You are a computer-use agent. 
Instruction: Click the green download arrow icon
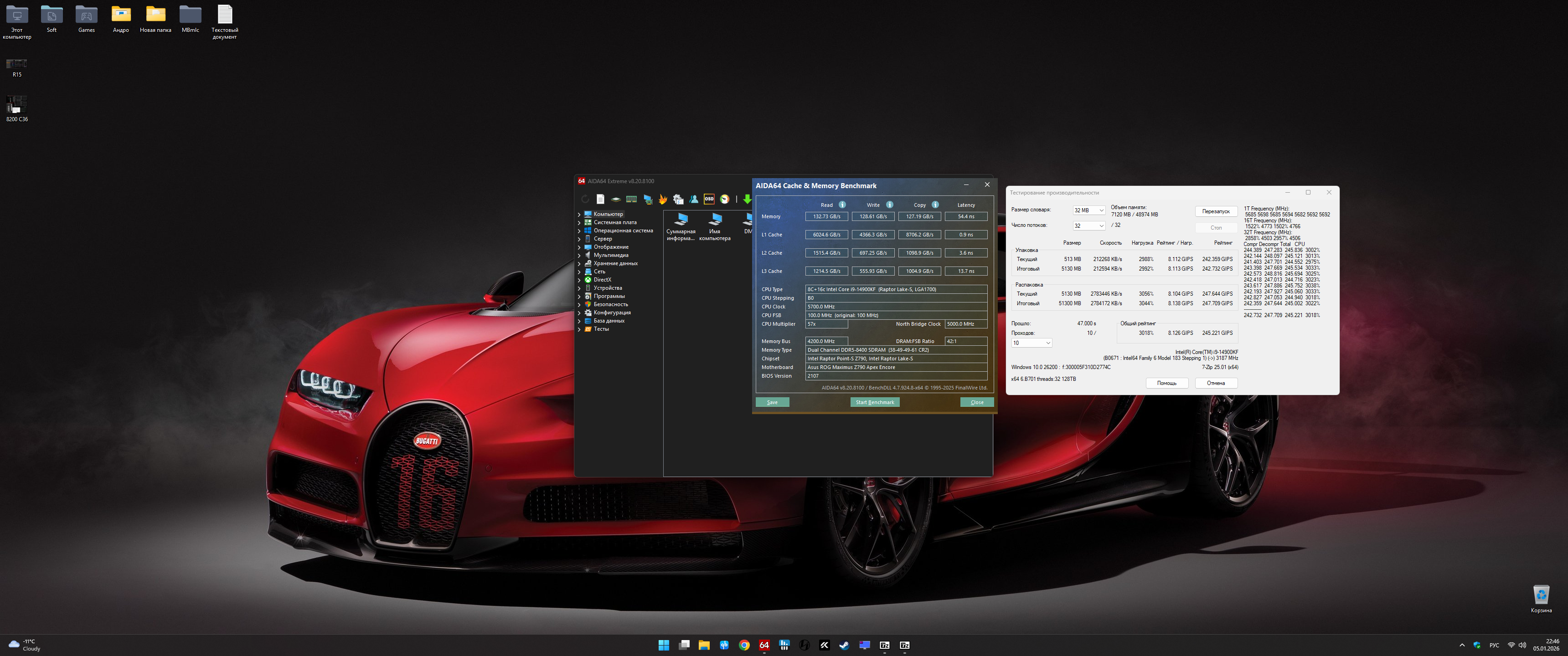tap(747, 199)
